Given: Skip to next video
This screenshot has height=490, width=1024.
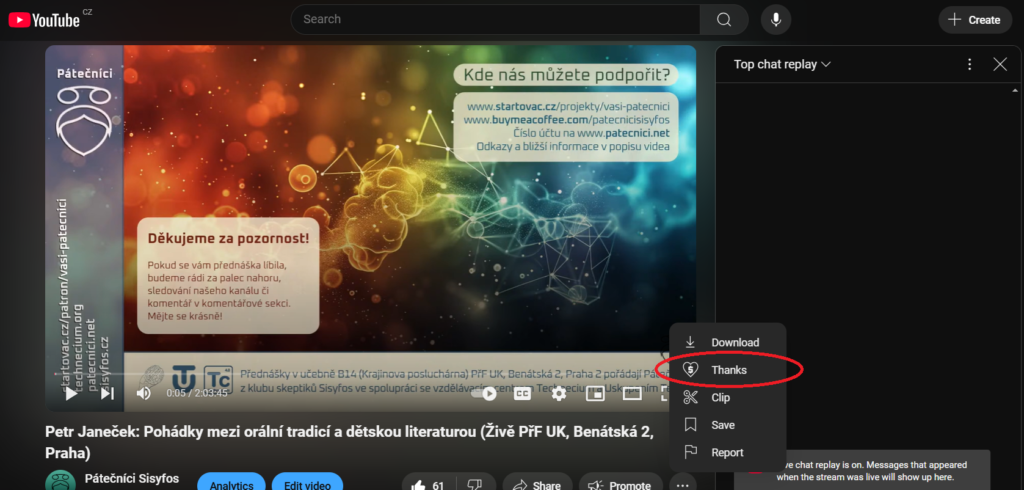Looking at the screenshot, I should 107,393.
